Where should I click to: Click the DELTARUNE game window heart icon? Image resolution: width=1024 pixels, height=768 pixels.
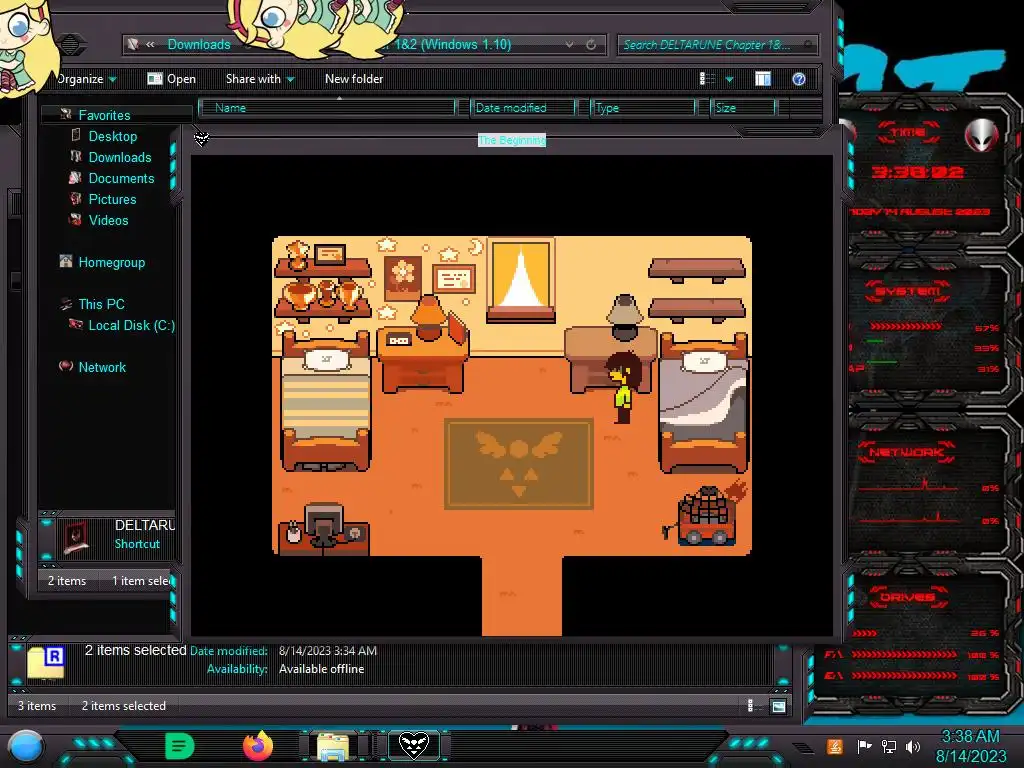click(x=201, y=138)
